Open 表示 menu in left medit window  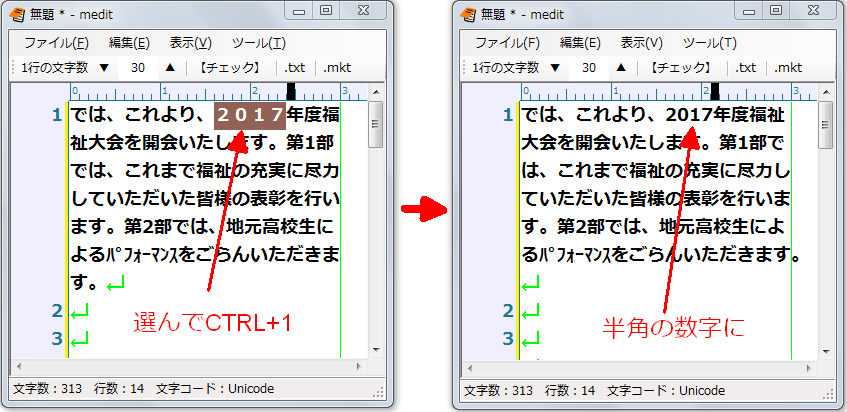[x=191, y=43]
